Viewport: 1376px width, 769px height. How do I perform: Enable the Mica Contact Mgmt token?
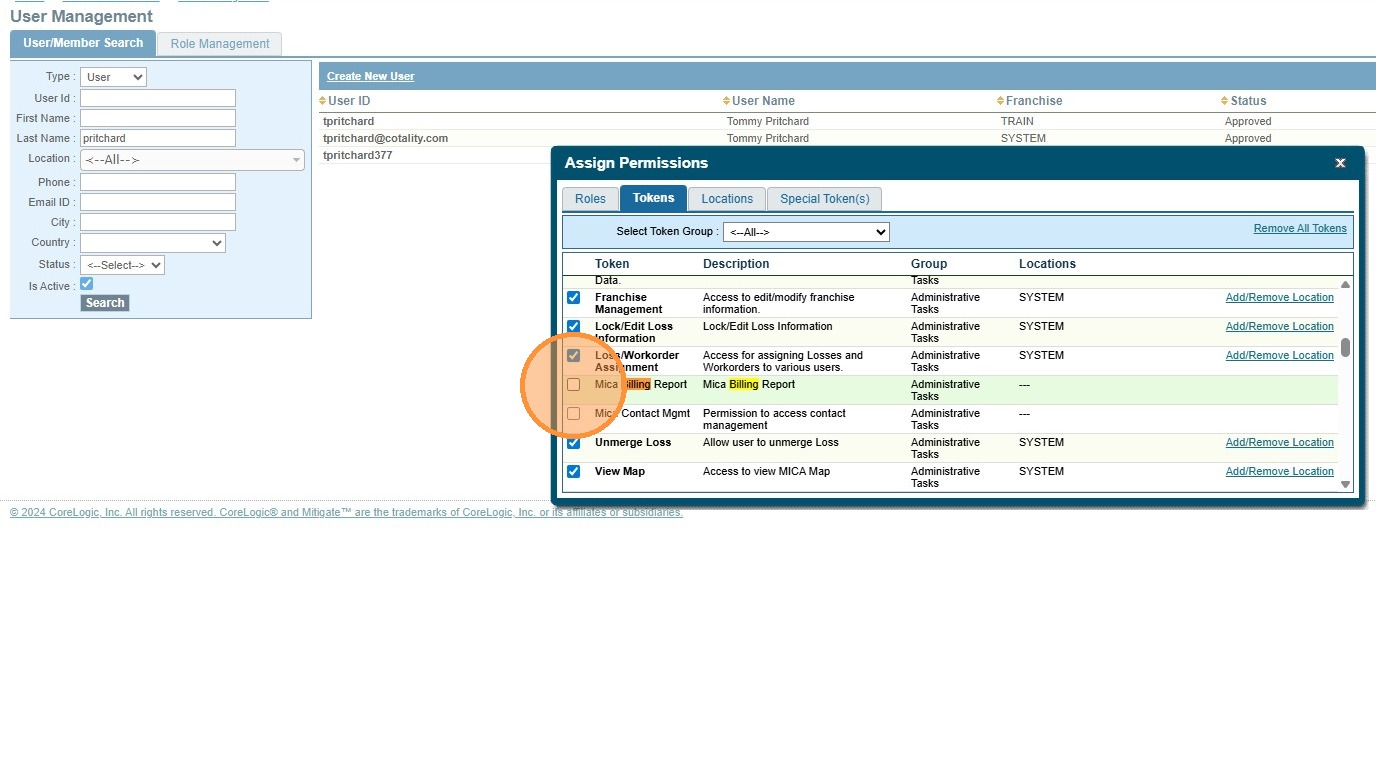(574, 414)
